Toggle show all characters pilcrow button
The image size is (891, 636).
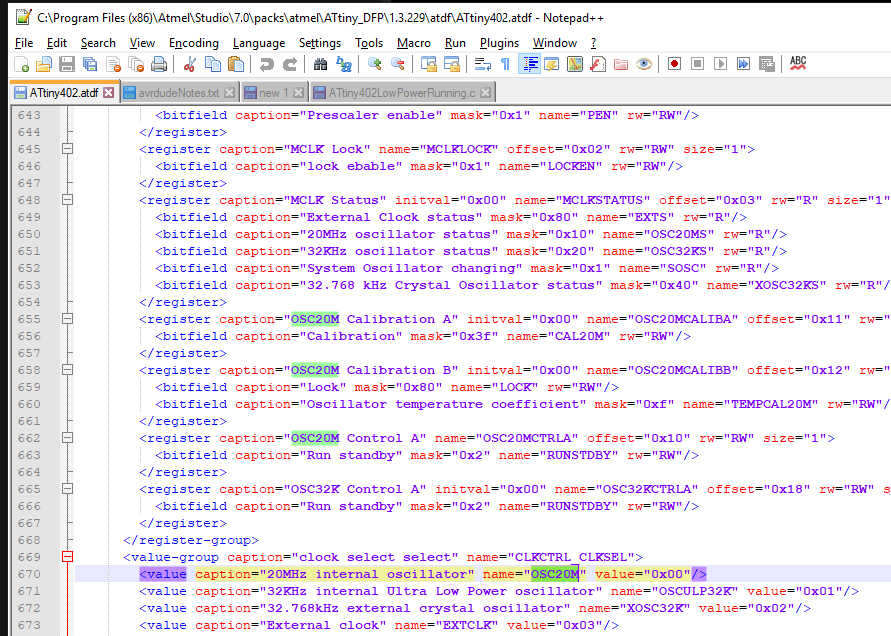click(505, 64)
